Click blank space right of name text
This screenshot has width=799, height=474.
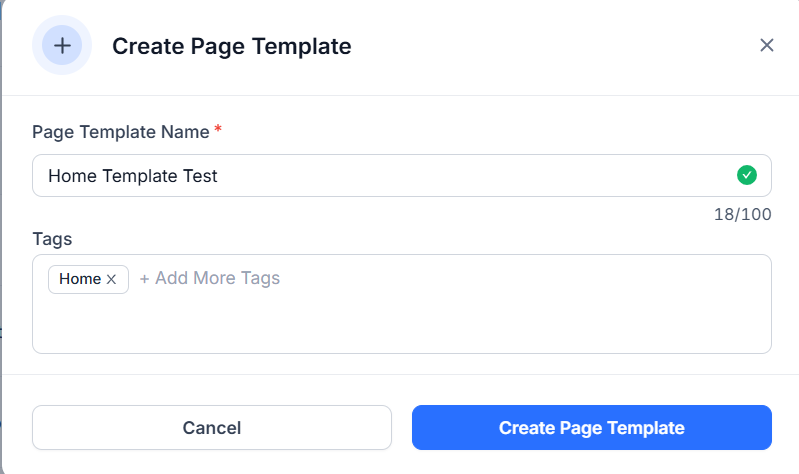pos(474,175)
